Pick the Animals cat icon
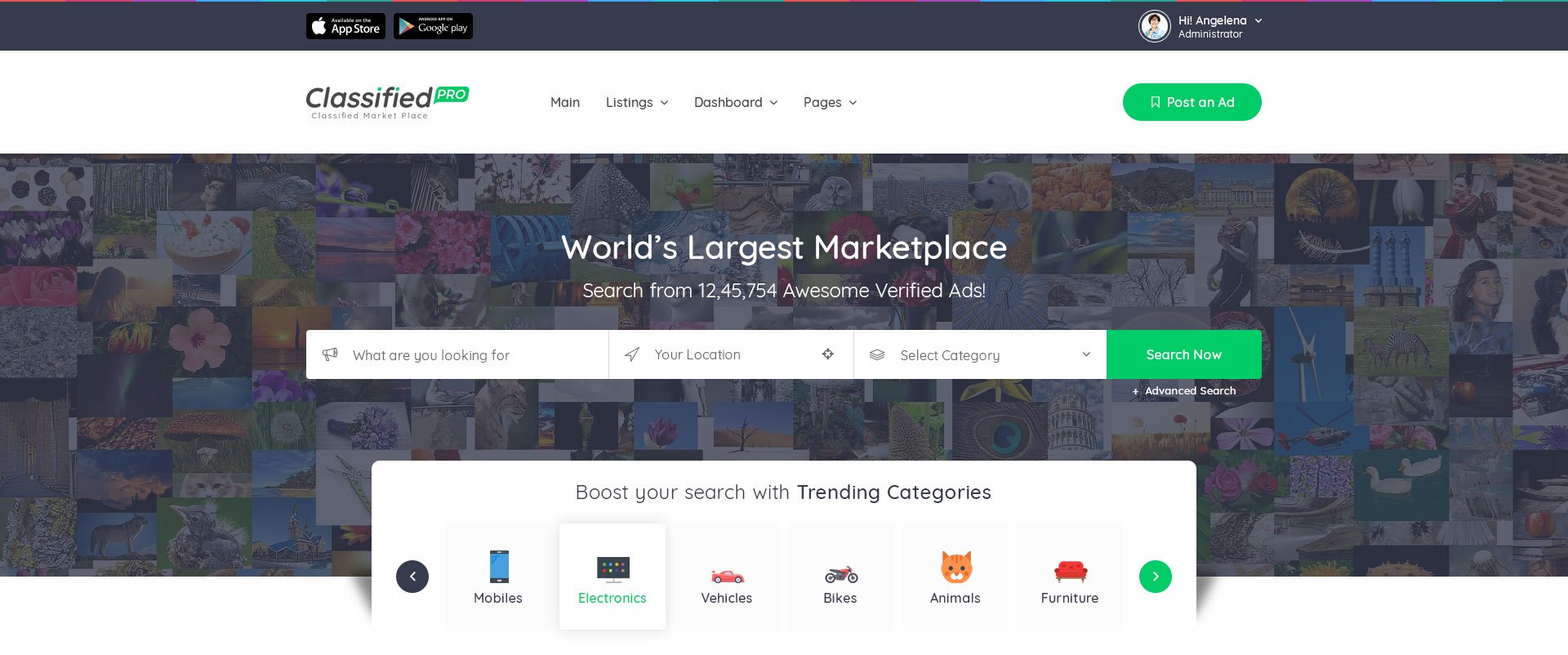The width and height of the screenshot is (1568, 655). [955, 567]
